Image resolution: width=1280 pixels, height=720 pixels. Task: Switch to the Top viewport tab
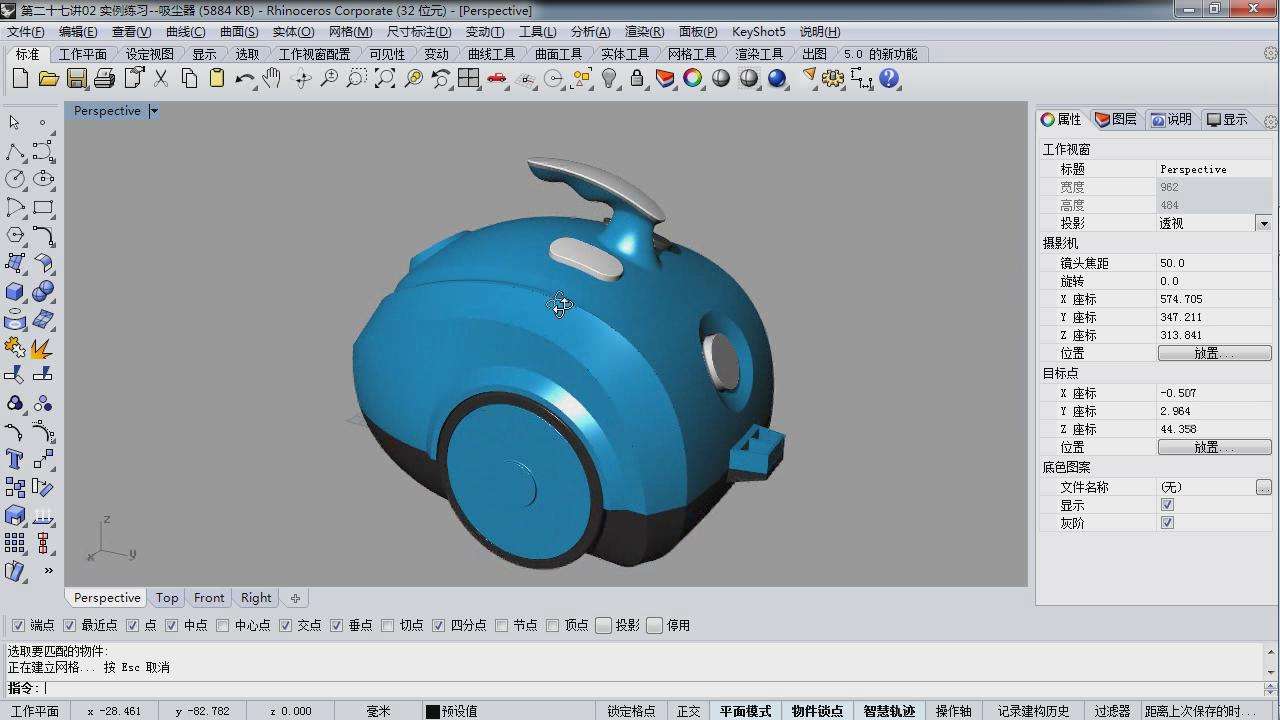167,598
